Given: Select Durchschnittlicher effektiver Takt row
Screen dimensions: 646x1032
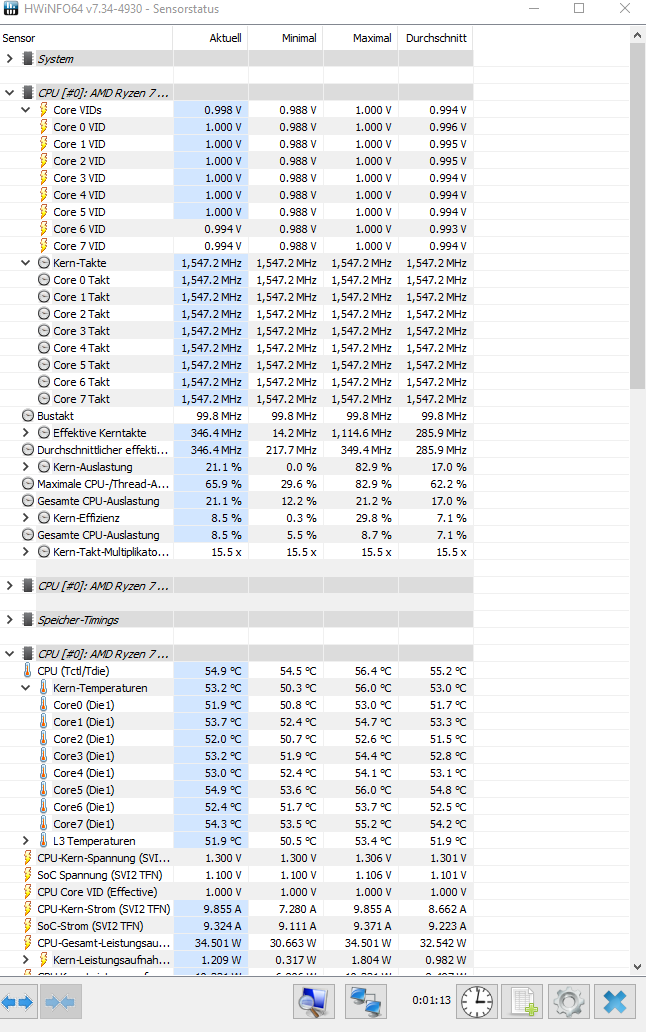Looking at the screenshot, I should (x=236, y=450).
